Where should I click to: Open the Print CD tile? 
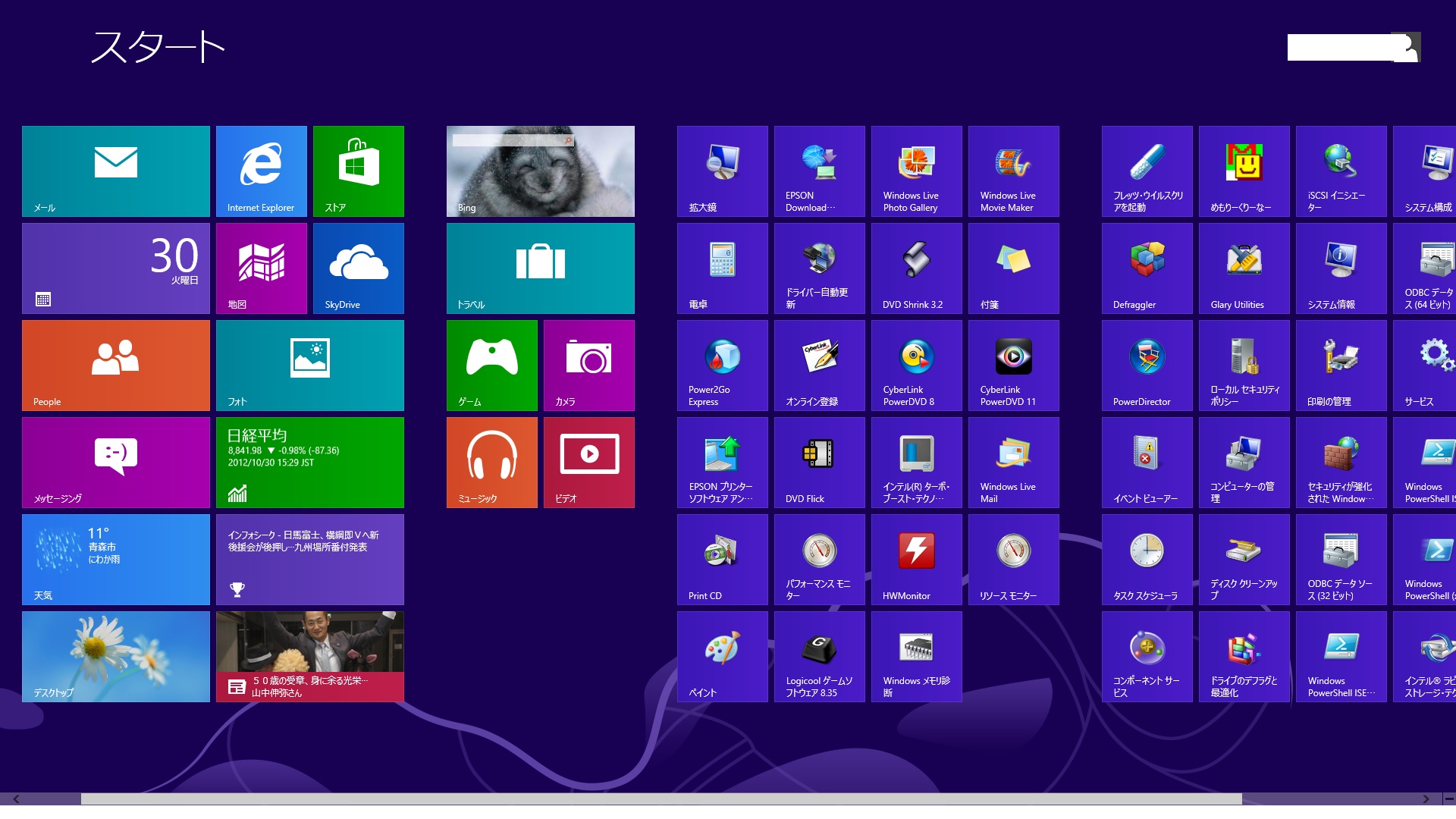pyautogui.click(x=722, y=559)
